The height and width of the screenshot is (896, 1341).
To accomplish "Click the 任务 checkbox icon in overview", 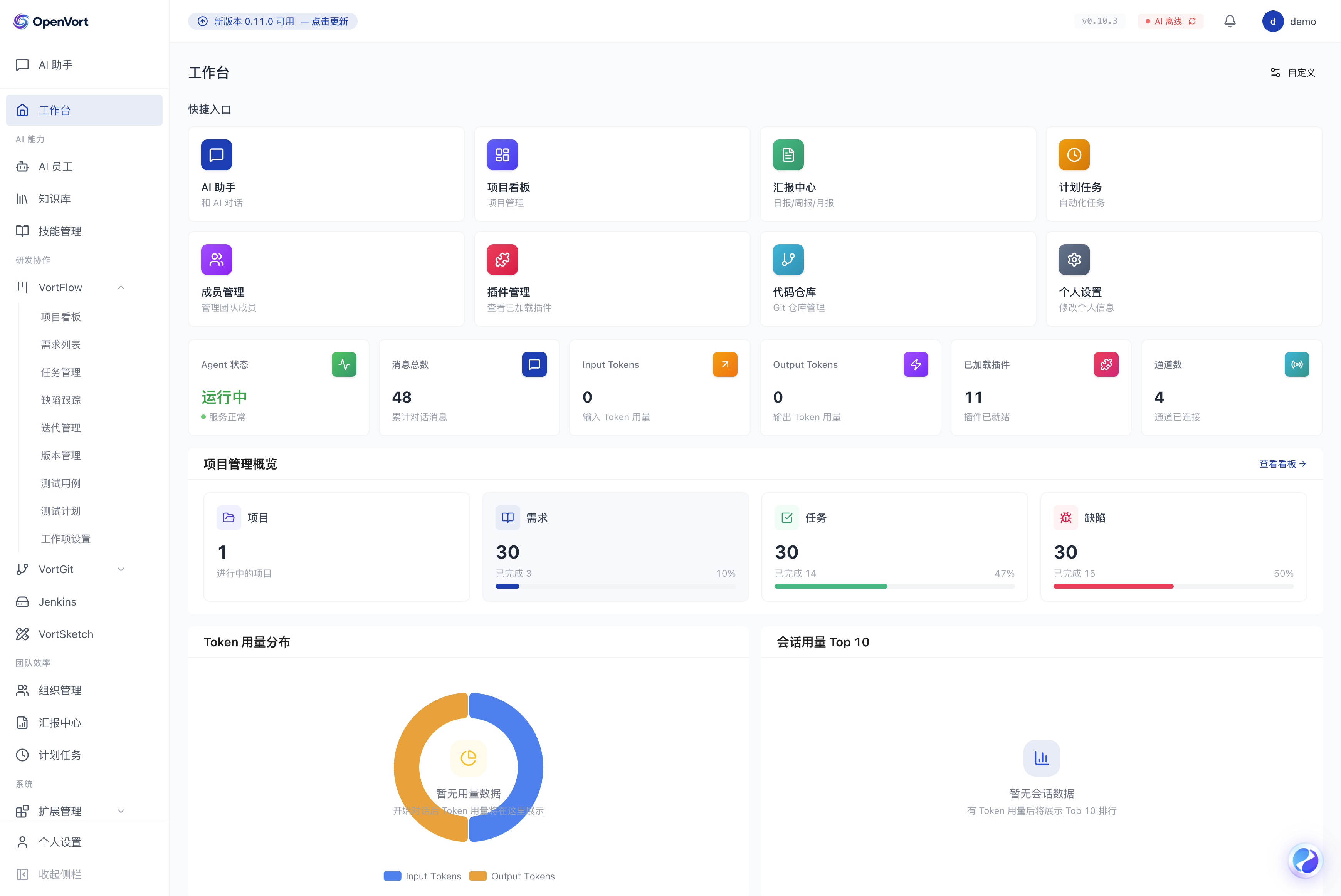I will point(786,518).
